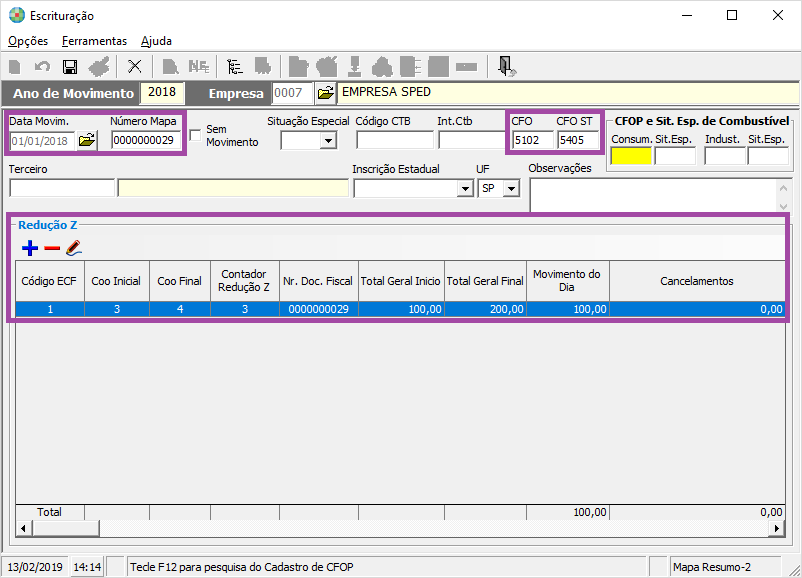Click the Total Geral Final column header
The width and height of the screenshot is (802, 578).
tap(485, 281)
